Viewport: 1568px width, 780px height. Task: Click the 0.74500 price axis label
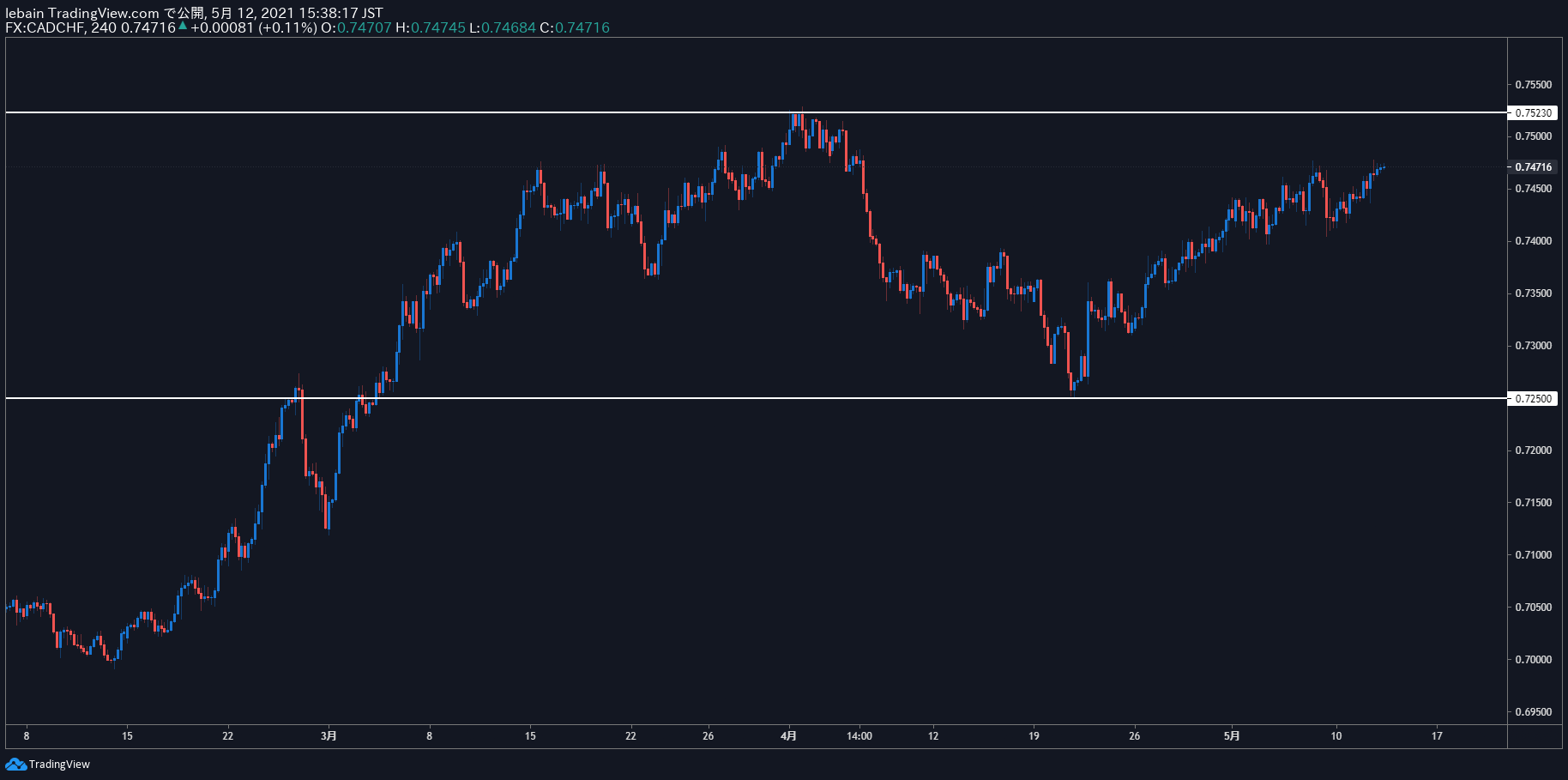(x=1533, y=189)
